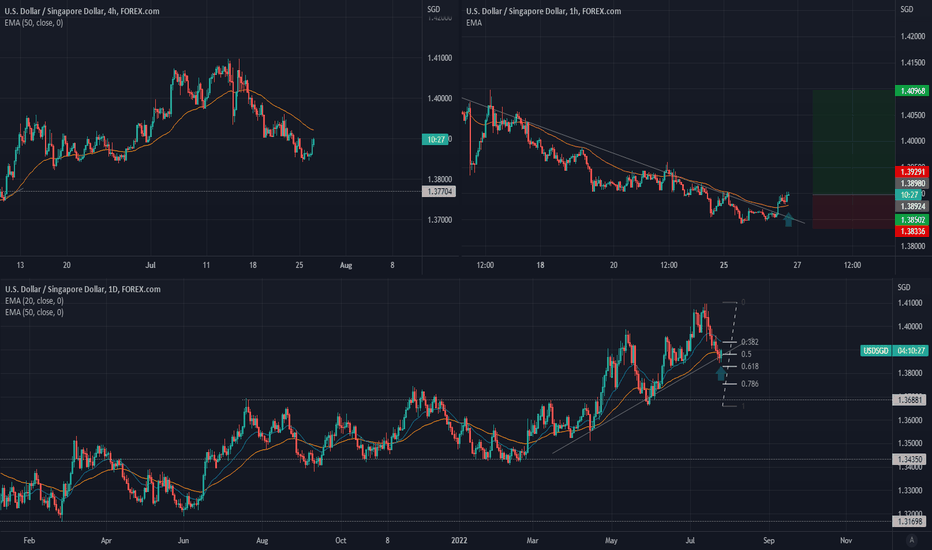The width and height of the screenshot is (932, 550).
Task: Select the 0.5 Fibonacci level label
Action: [746, 354]
